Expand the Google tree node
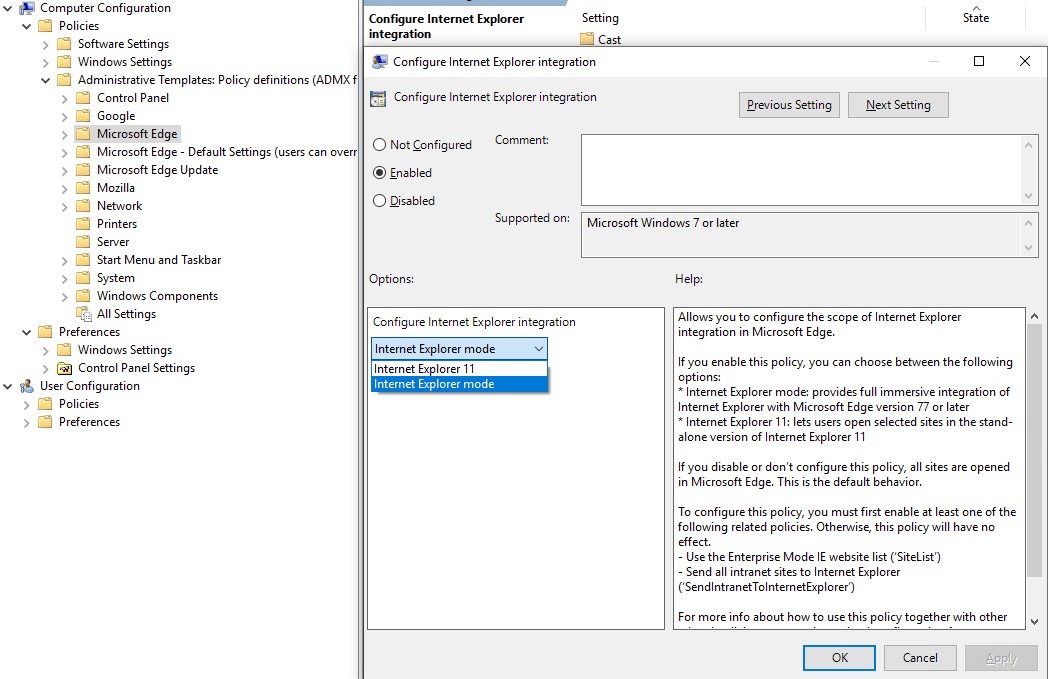Image resolution: width=1048 pixels, height=679 pixels. point(64,117)
